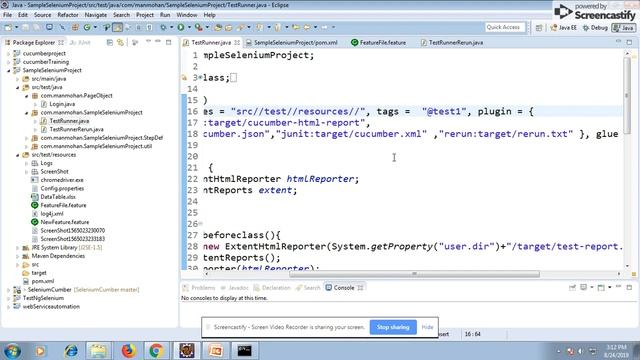Collapse the SampleSeleniumProject tree node
This screenshot has width=640, height=360.
tap(9, 71)
